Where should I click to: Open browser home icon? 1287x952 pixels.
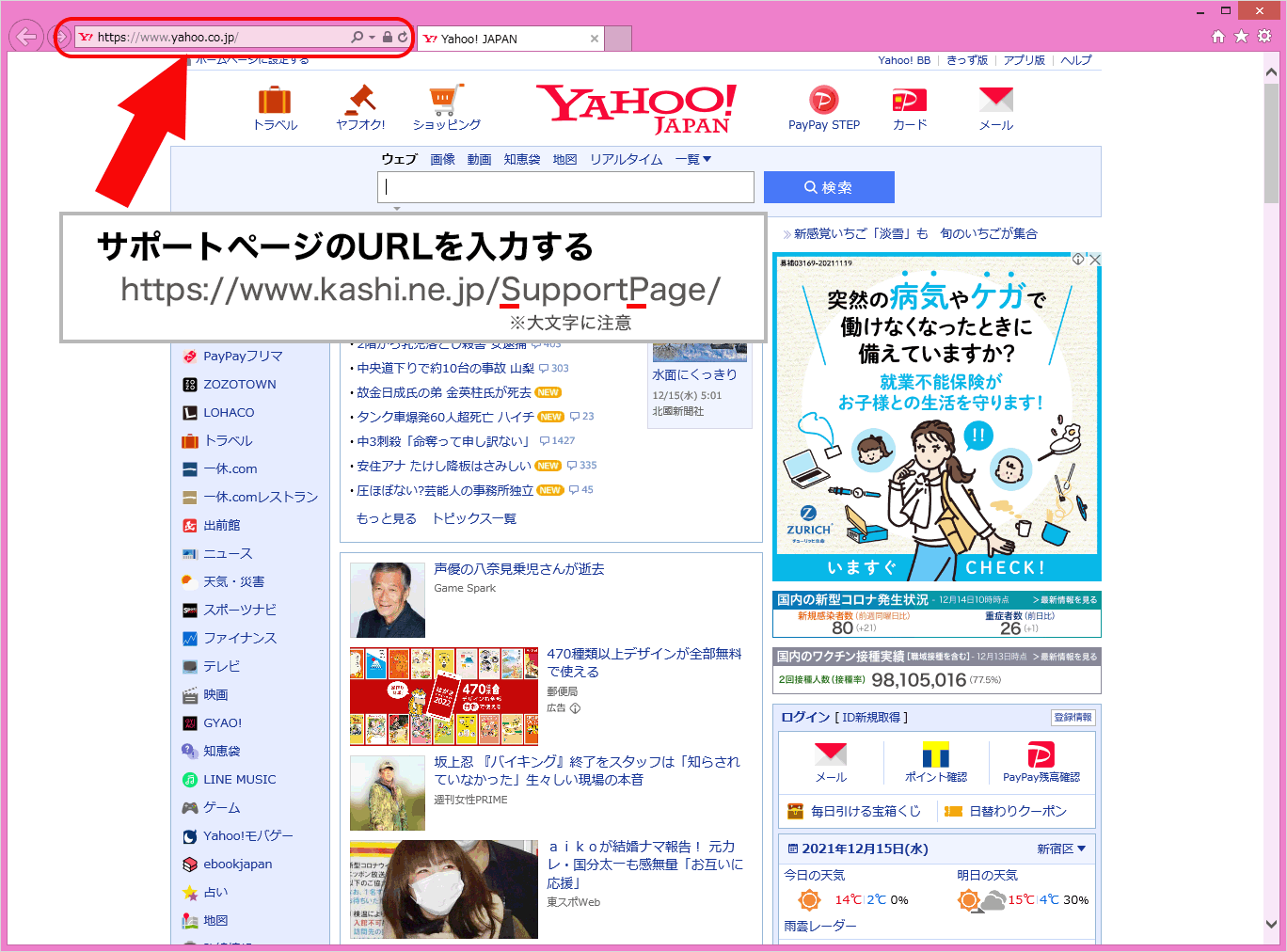pyautogui.click(x=1218, y=37)
